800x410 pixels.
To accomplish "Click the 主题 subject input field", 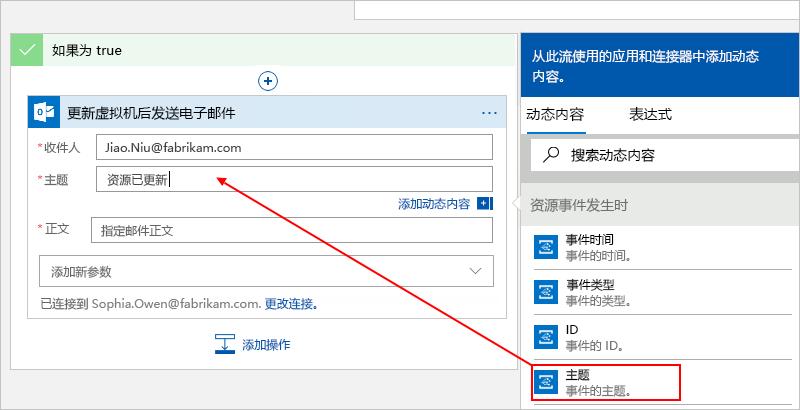I will coord(294,179).
